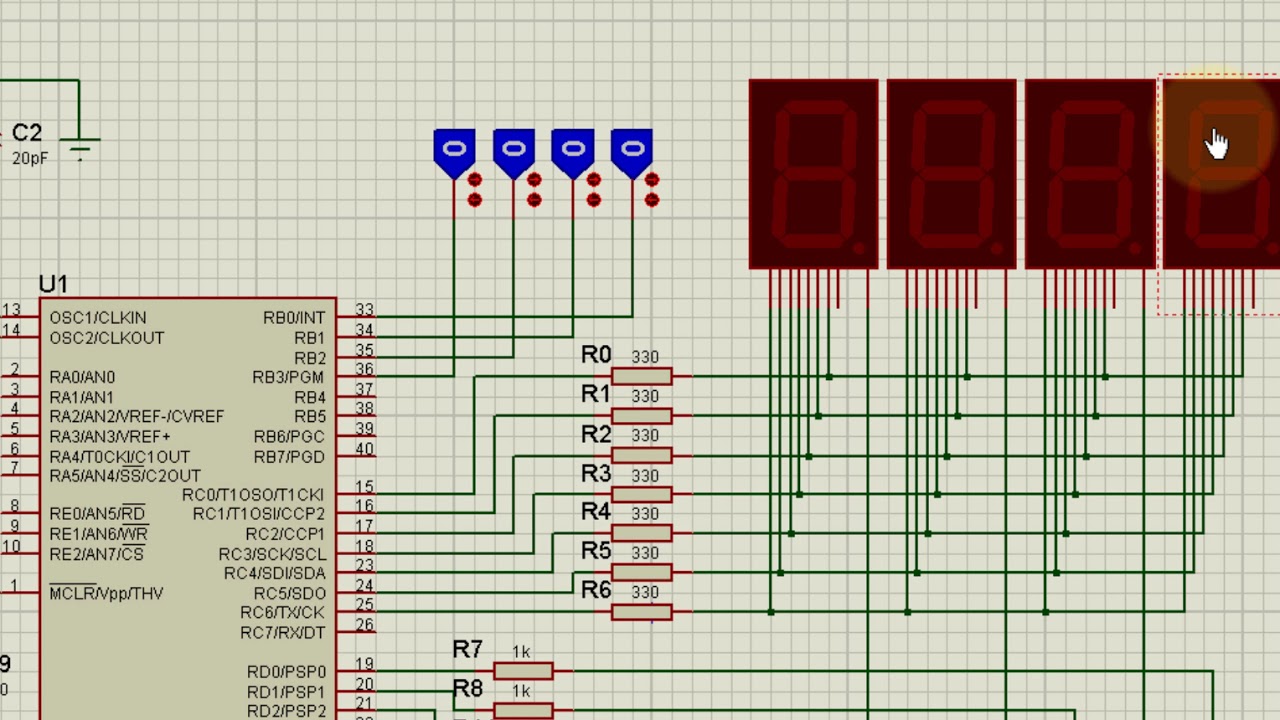Select resistor R5 body
This screenshot has height=720, width=1280.
641,573
